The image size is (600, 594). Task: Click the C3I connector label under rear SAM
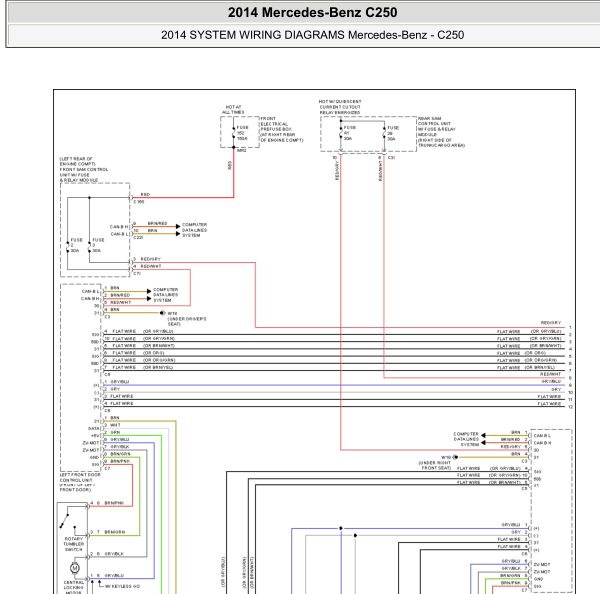point(391,158)
